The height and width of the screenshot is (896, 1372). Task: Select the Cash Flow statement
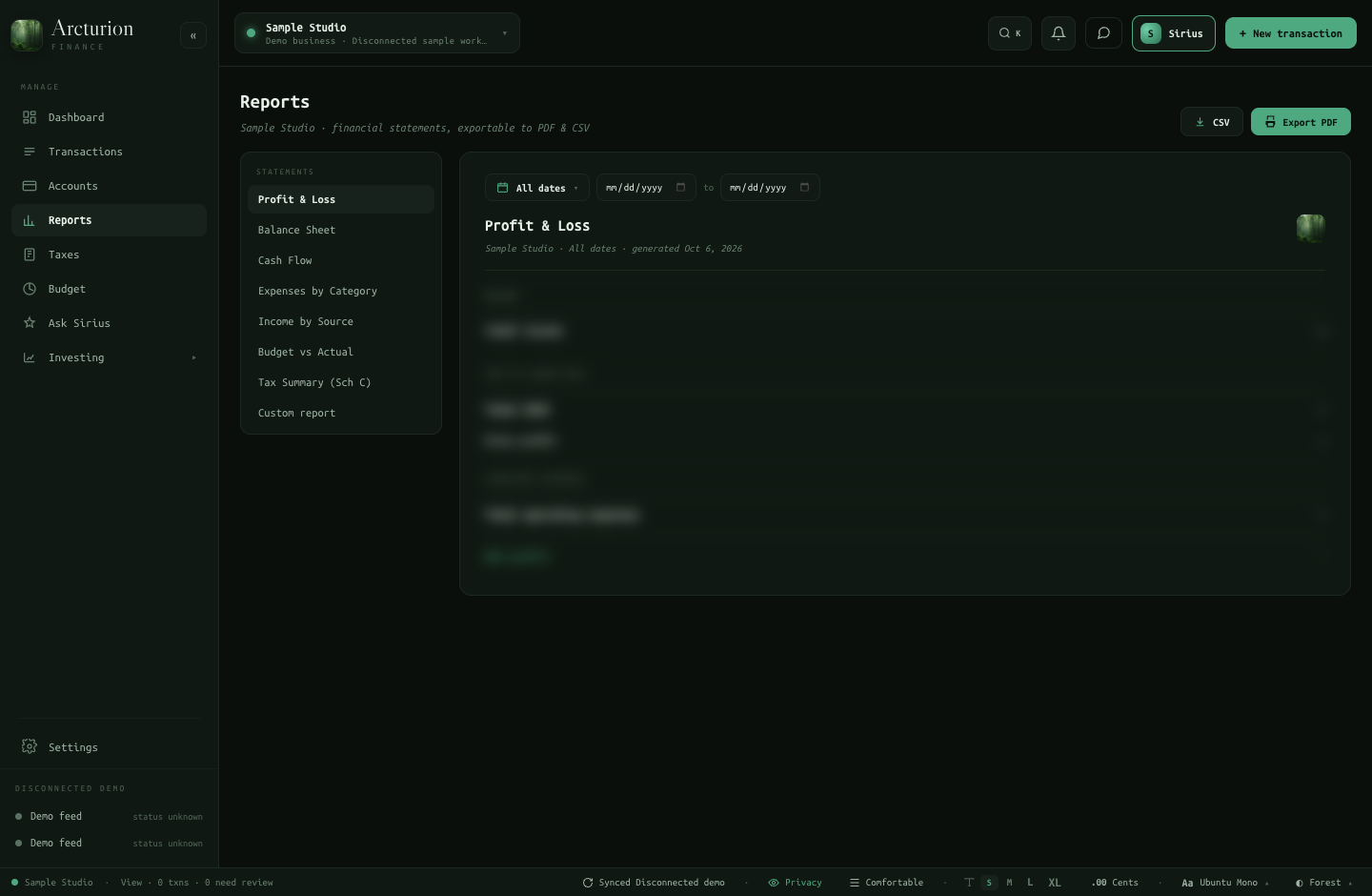341,260
